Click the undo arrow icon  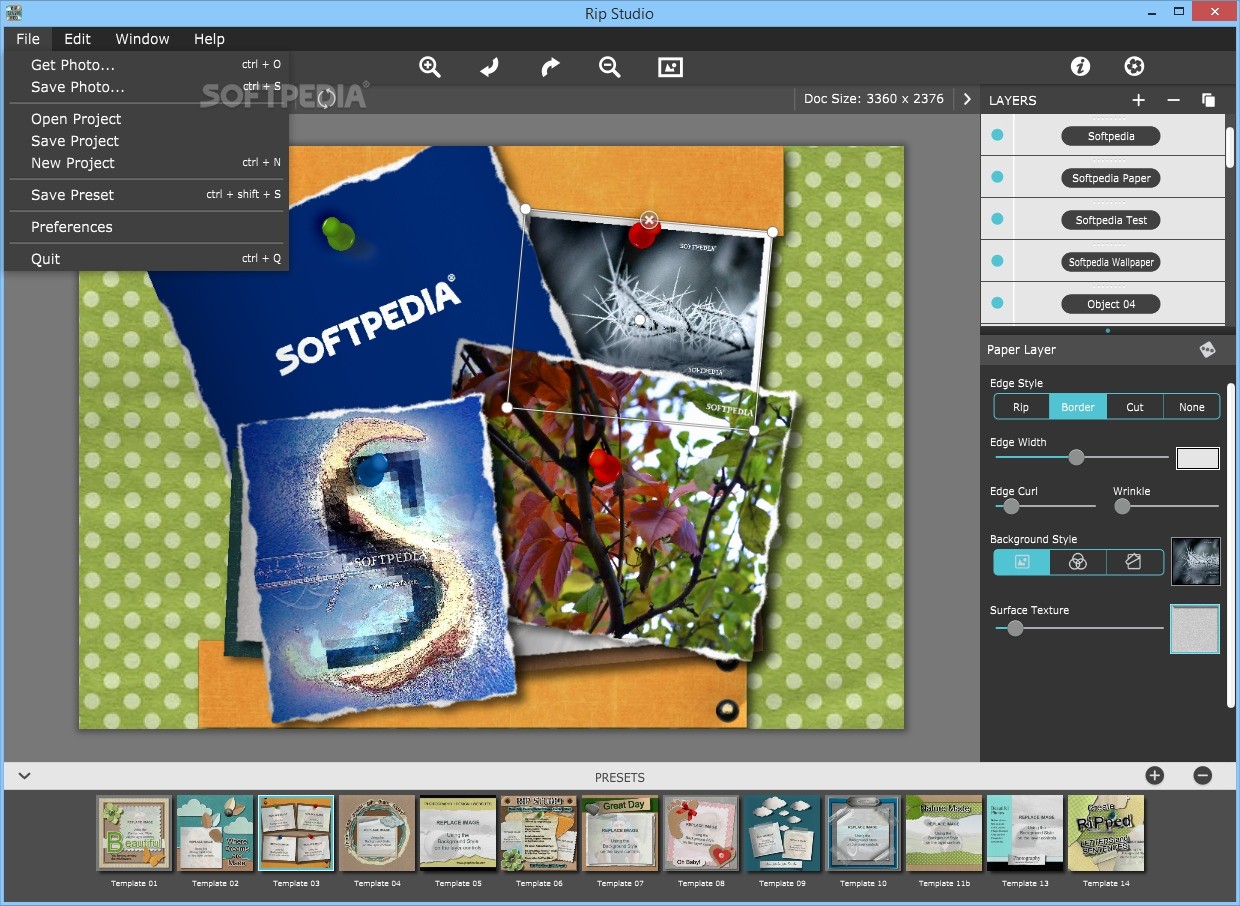[490, 67]
